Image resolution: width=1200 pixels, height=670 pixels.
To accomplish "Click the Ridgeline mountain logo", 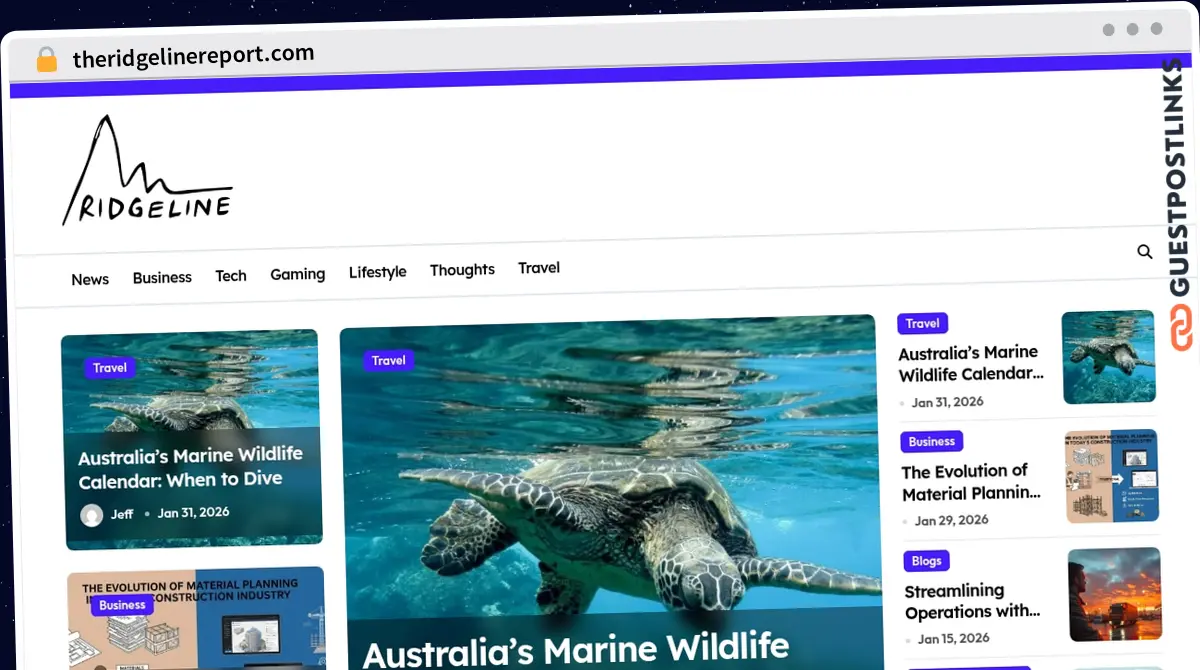I will tap(147, 171).
